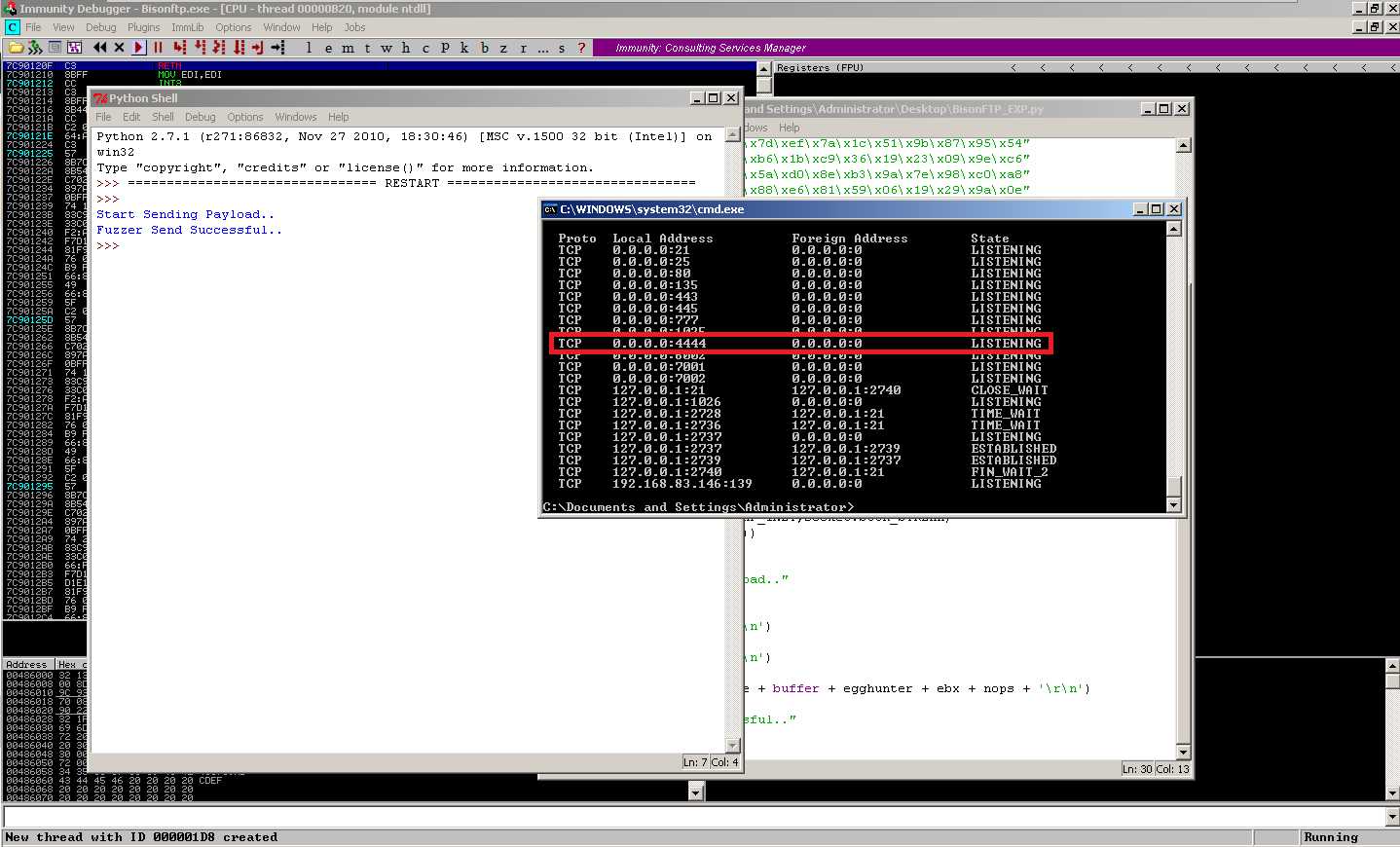Click 'Ln: 30 Col: 13' editor status
Viewport: 1400px width, 847px height.
[1155, 769]
